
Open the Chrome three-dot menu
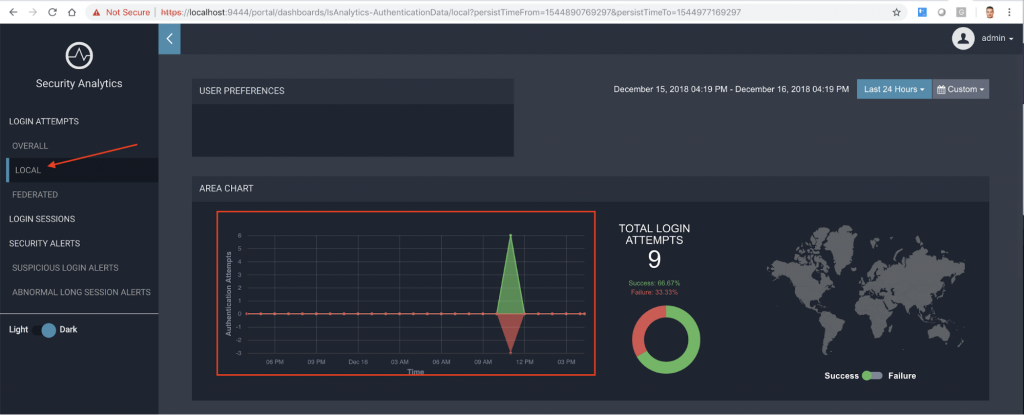[x=1013, y=12]
